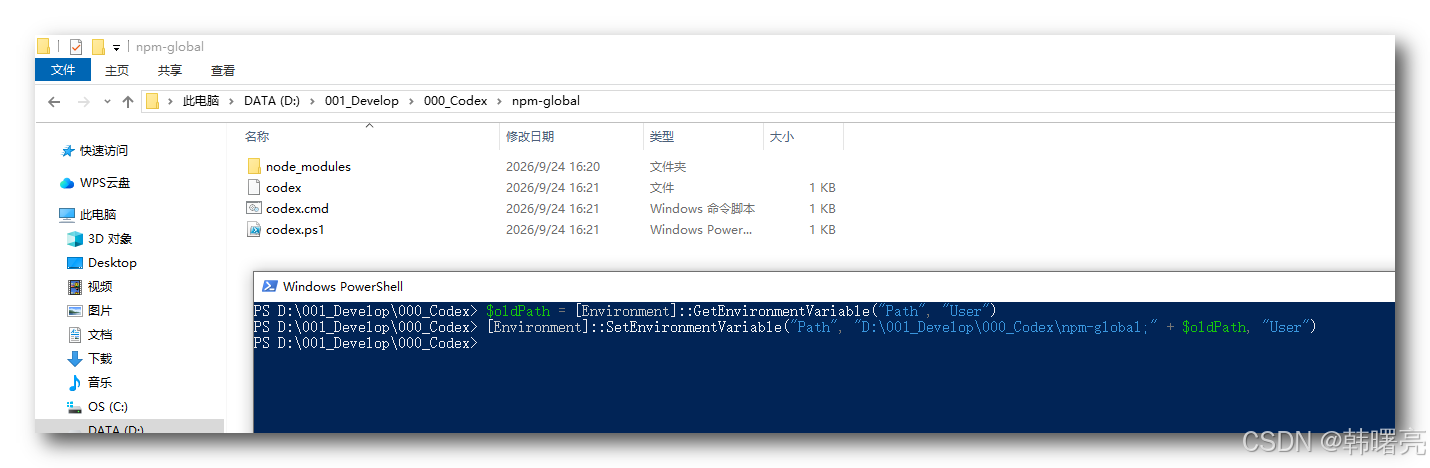Select the codex.ps1 PowerShell file icon
The height and width of the screenshot is (468, 1430).
click(x=254, y=229)
